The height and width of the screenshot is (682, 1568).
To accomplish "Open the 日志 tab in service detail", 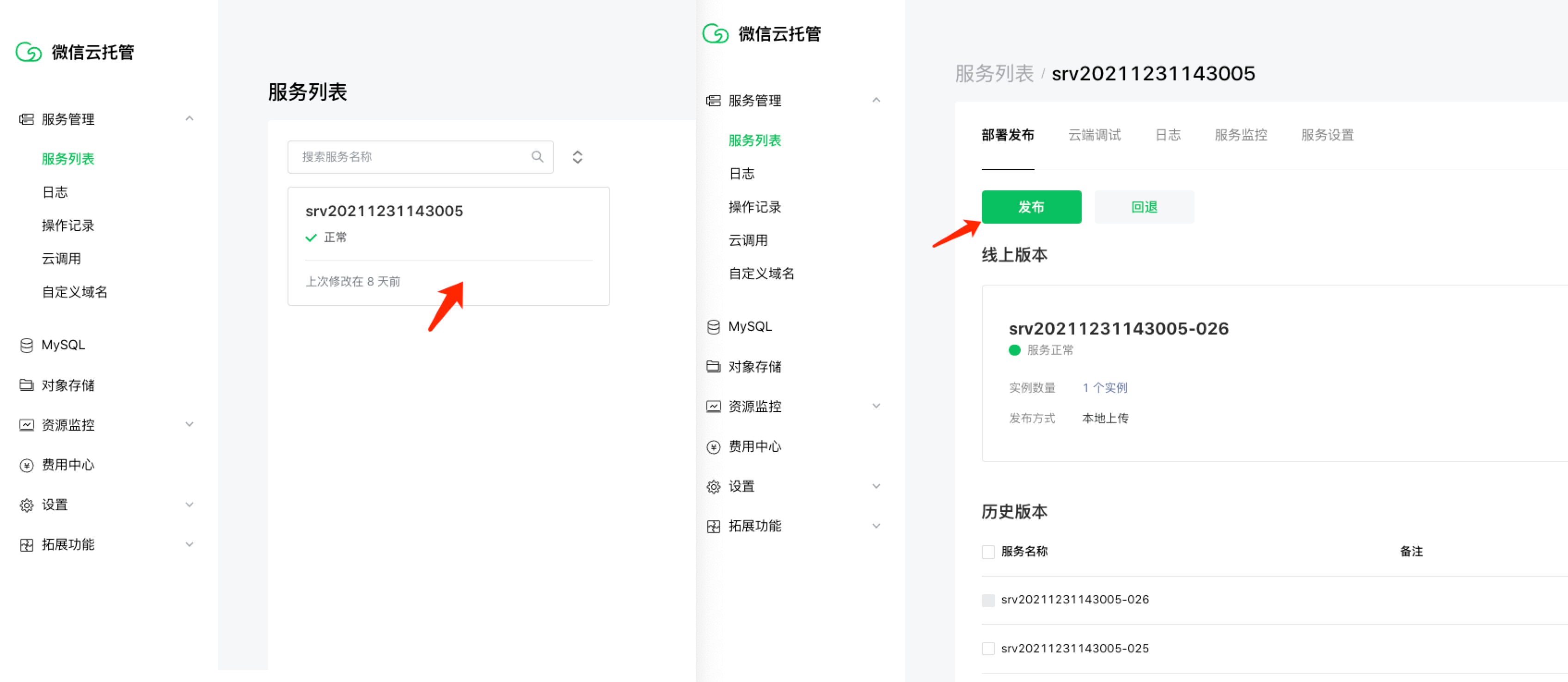I will 1168,135.
